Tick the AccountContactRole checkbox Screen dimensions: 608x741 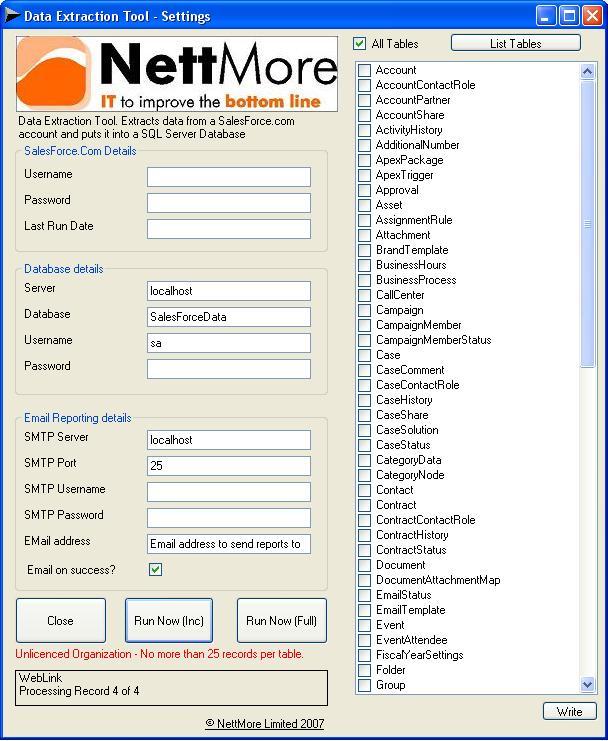[364, 85]
